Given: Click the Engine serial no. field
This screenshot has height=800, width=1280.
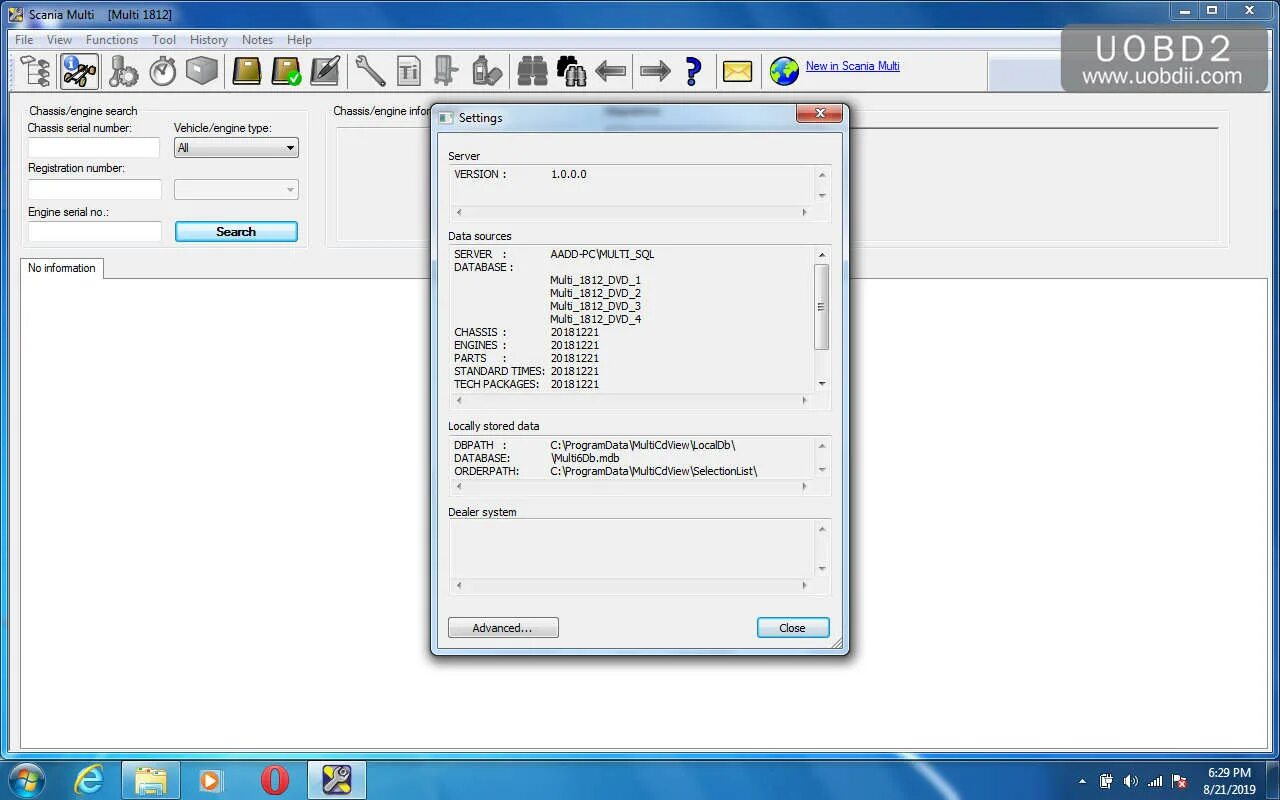Looking at the screenshot, I should tap(94, 231).
